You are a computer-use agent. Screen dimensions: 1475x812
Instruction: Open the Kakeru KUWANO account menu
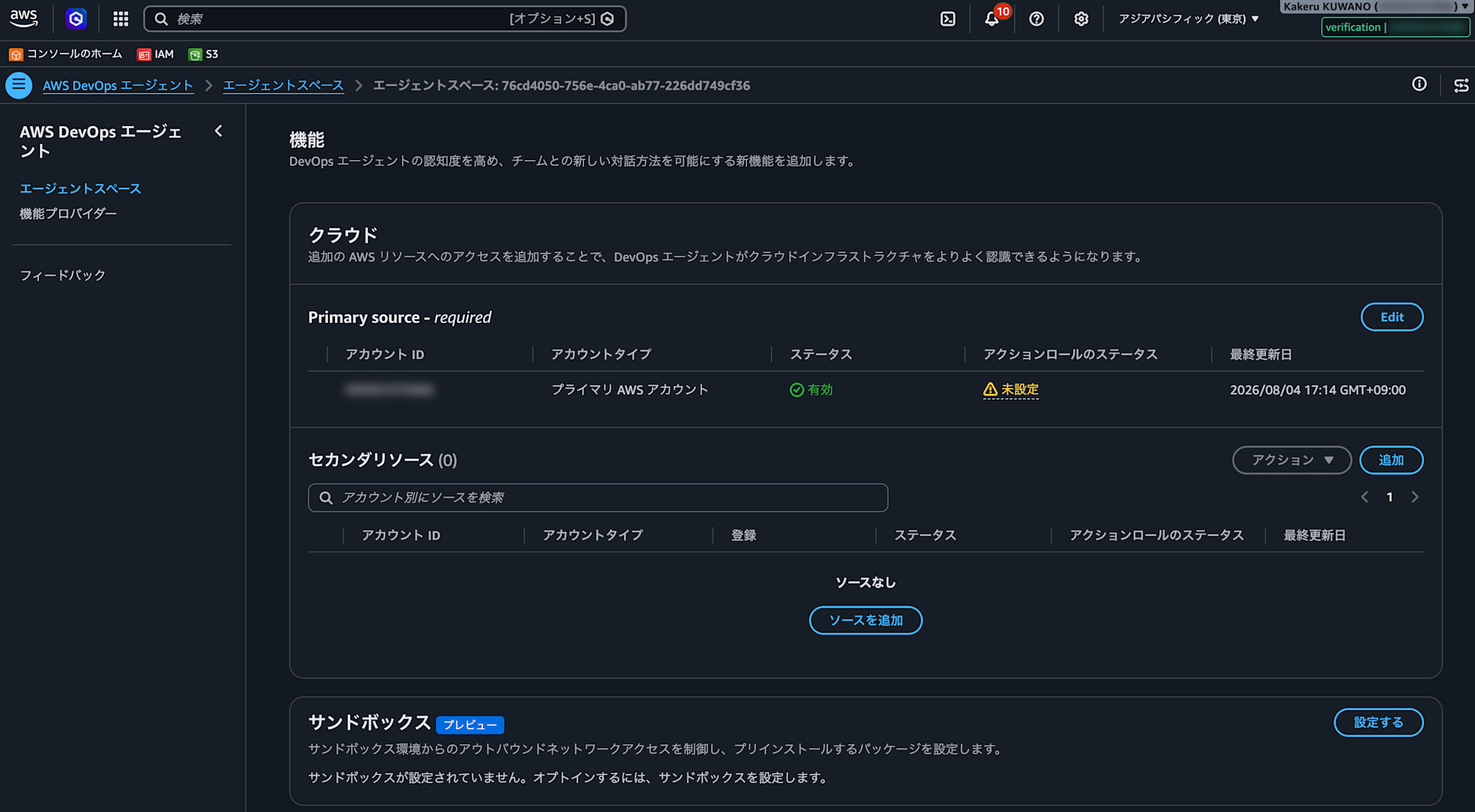tap(1375, 7)
